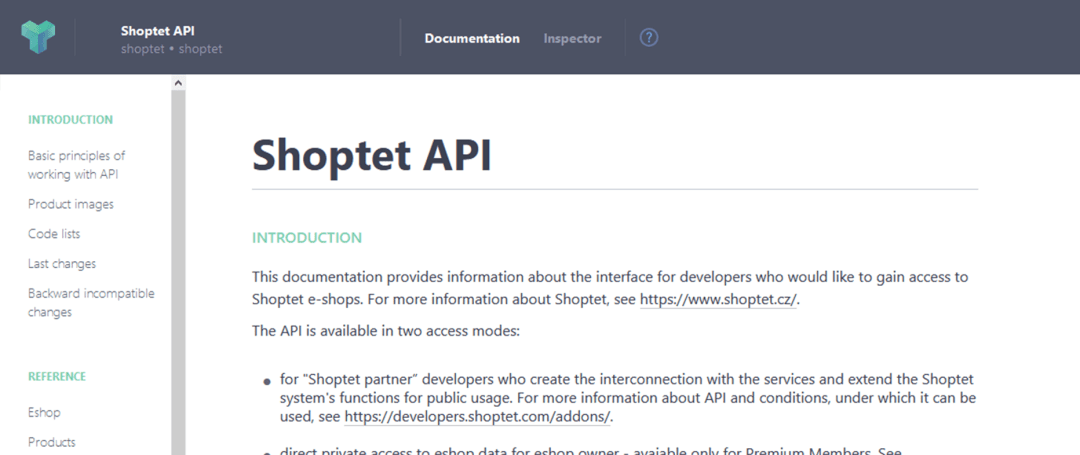Open the developers.shoptet.com/addons link
This screenshot has width=1080, height=455.
coord(477,416)
